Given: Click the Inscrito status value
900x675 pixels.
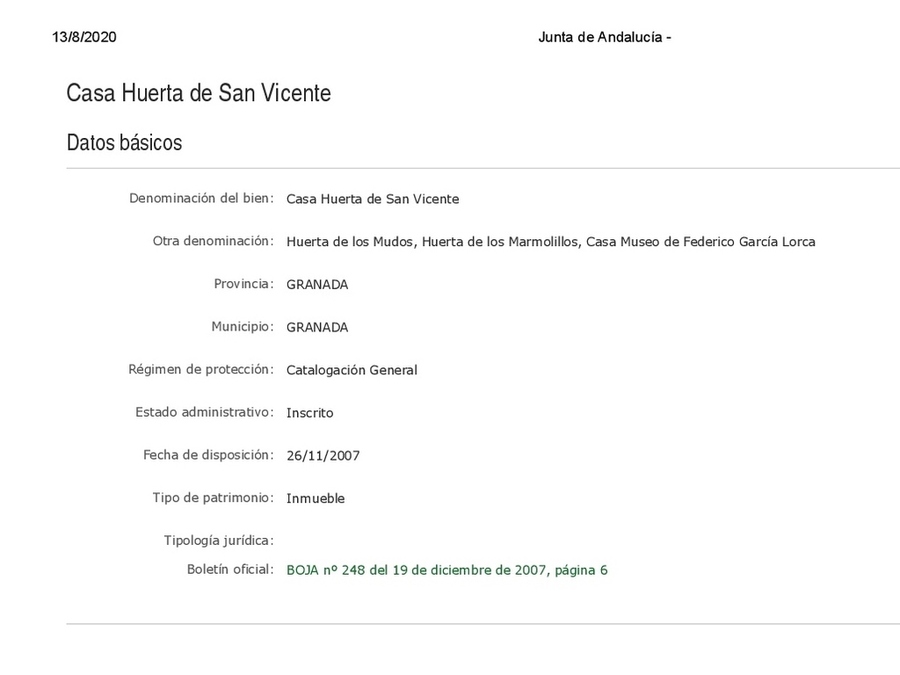Looking at the screenshot, I should point(309,413).
